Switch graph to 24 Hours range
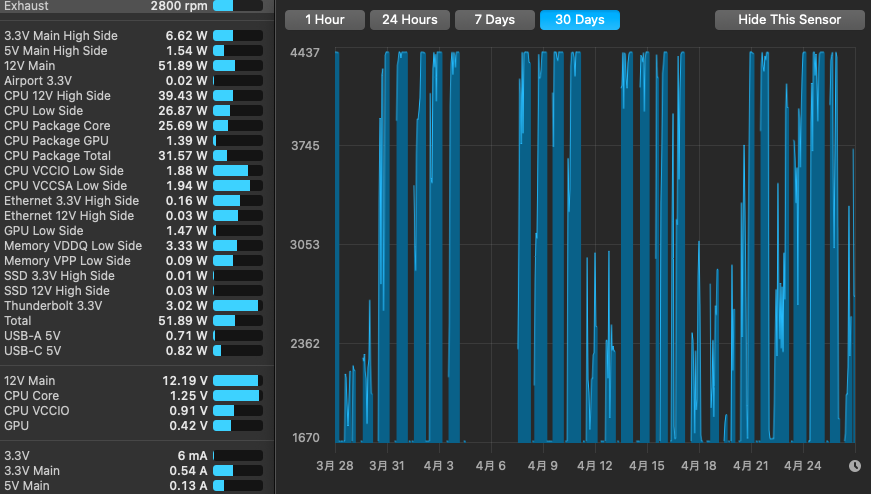The image size is (871, 494). coord(410,20)
